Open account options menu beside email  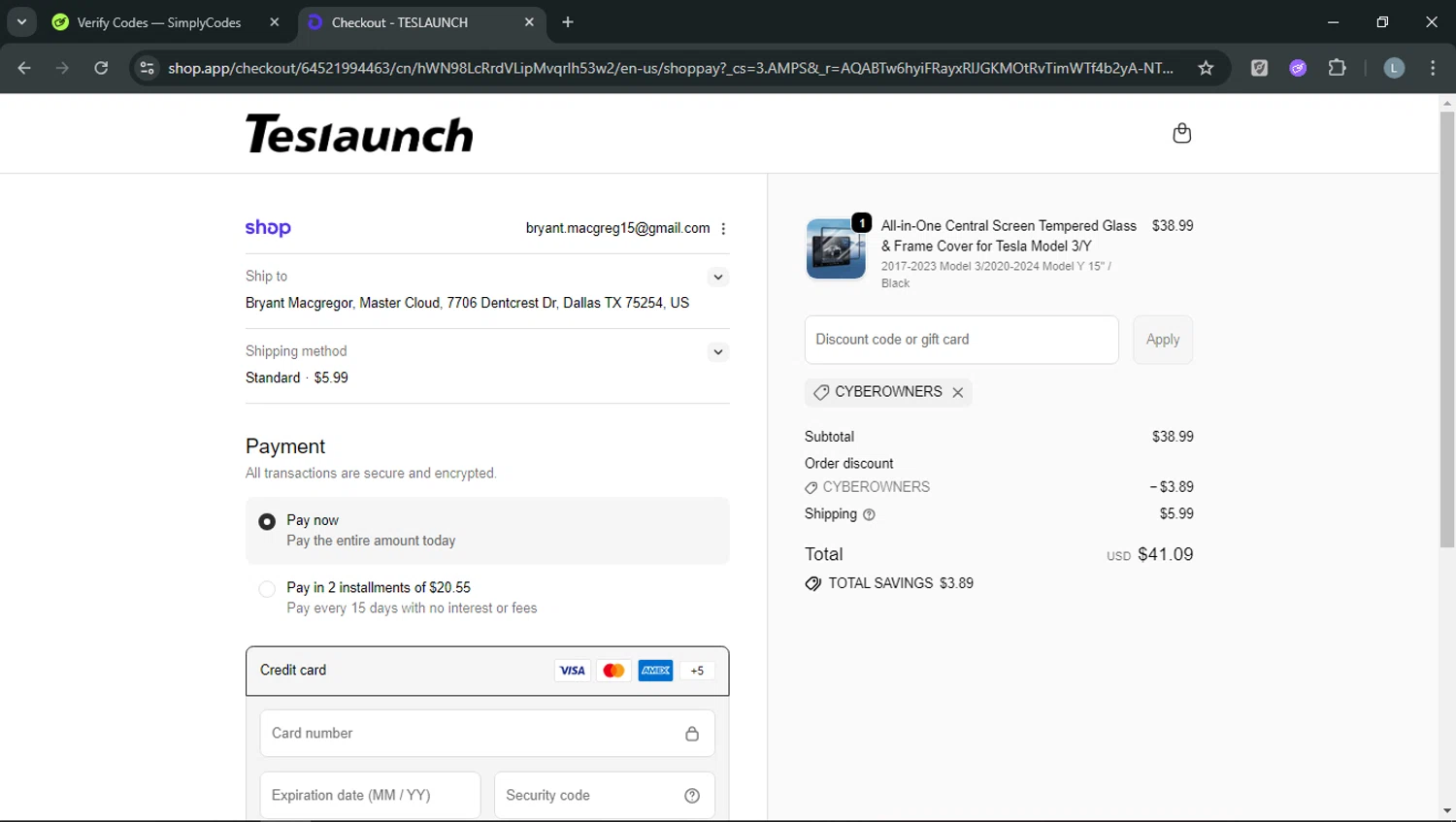point(723,229)
